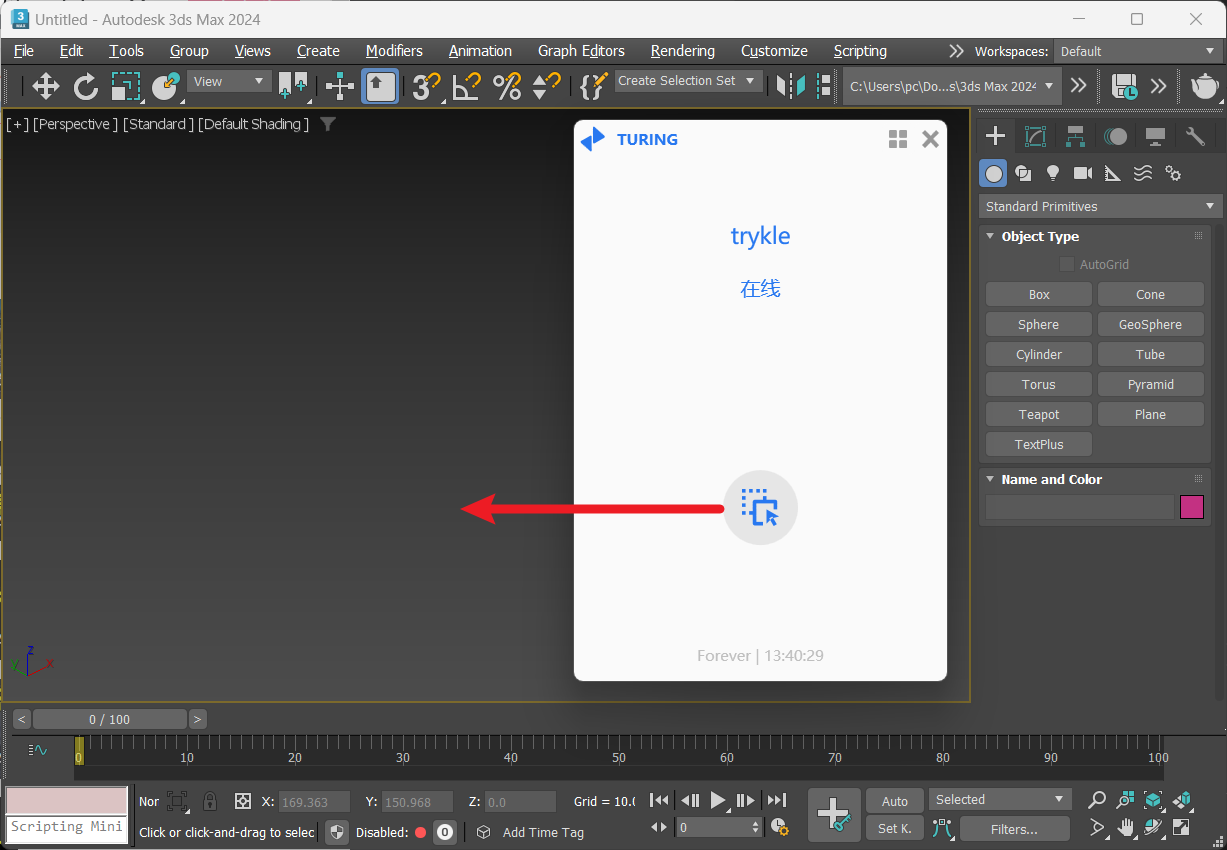Image resolution: width=1227 pixels, height=850 pixels.
Task: Click the TextPlus button
Action: 1039,444
